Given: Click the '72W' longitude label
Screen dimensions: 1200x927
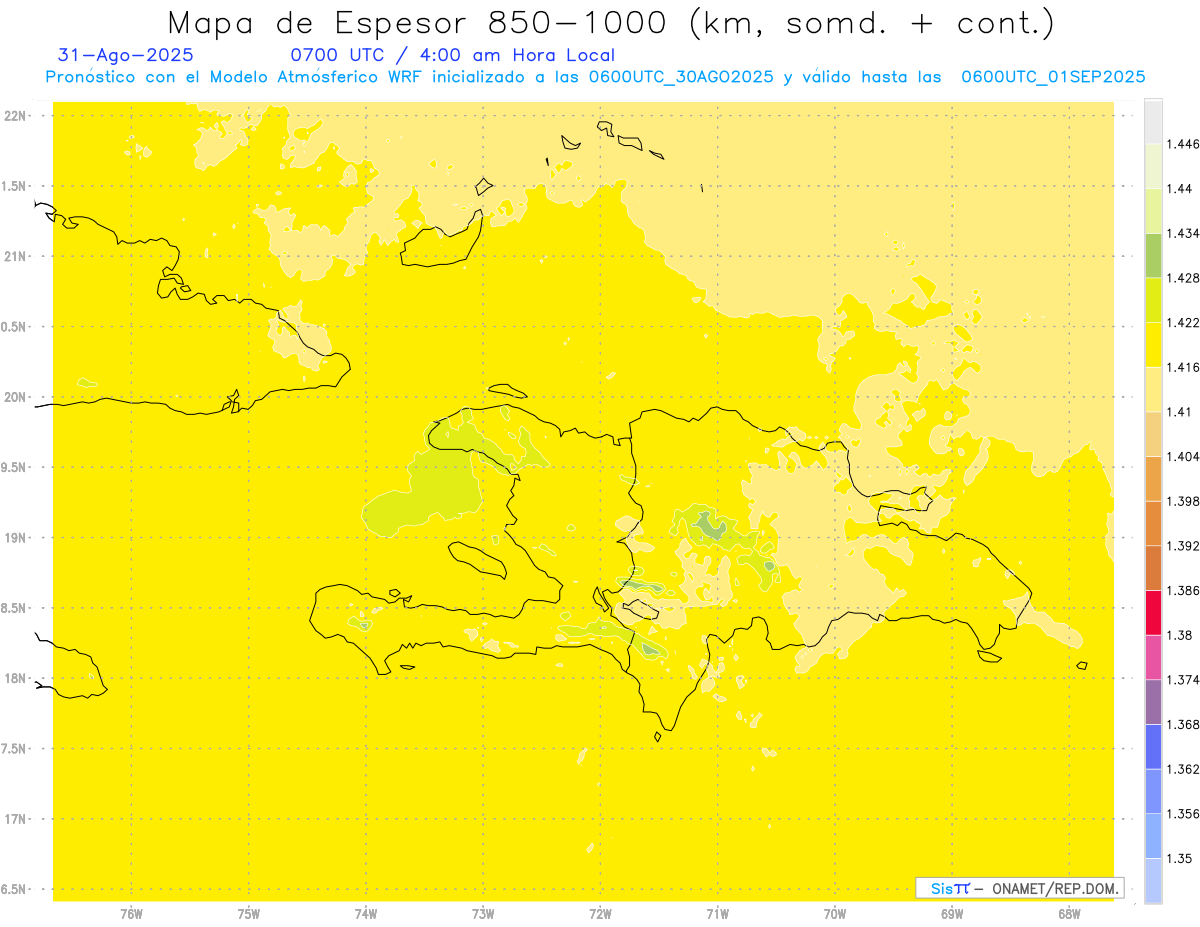Looking at the screenshot, I should coord(601,914).
